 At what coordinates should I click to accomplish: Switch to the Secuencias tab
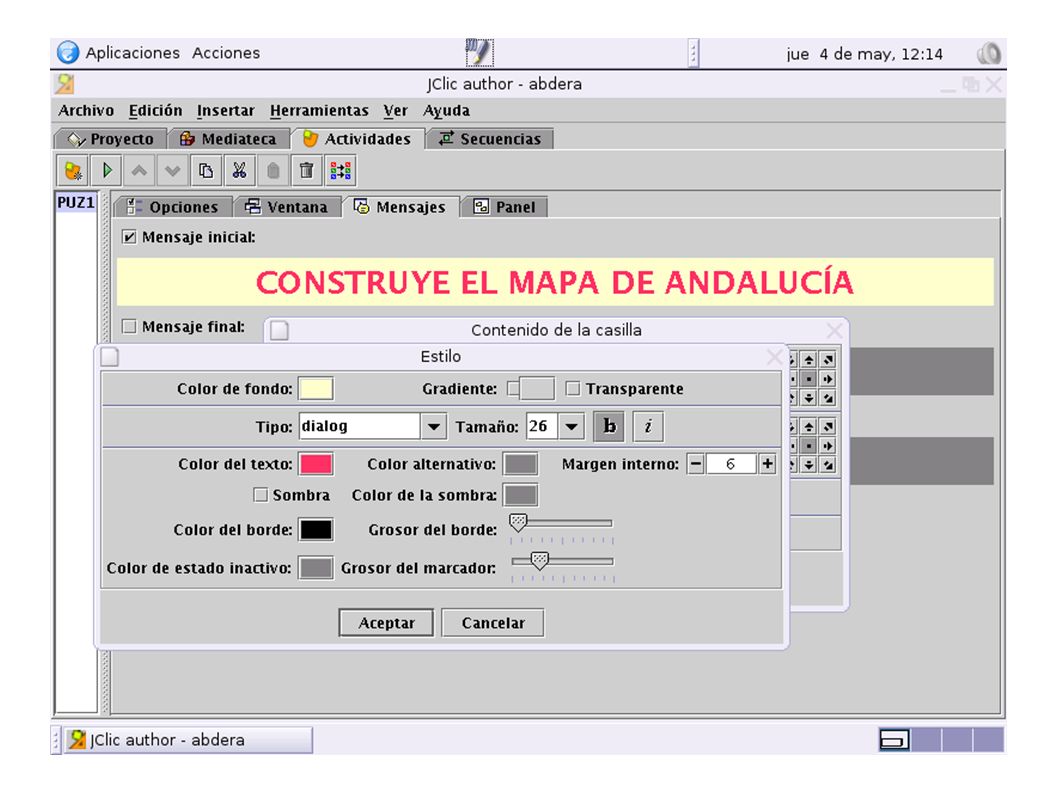[490, 139]
